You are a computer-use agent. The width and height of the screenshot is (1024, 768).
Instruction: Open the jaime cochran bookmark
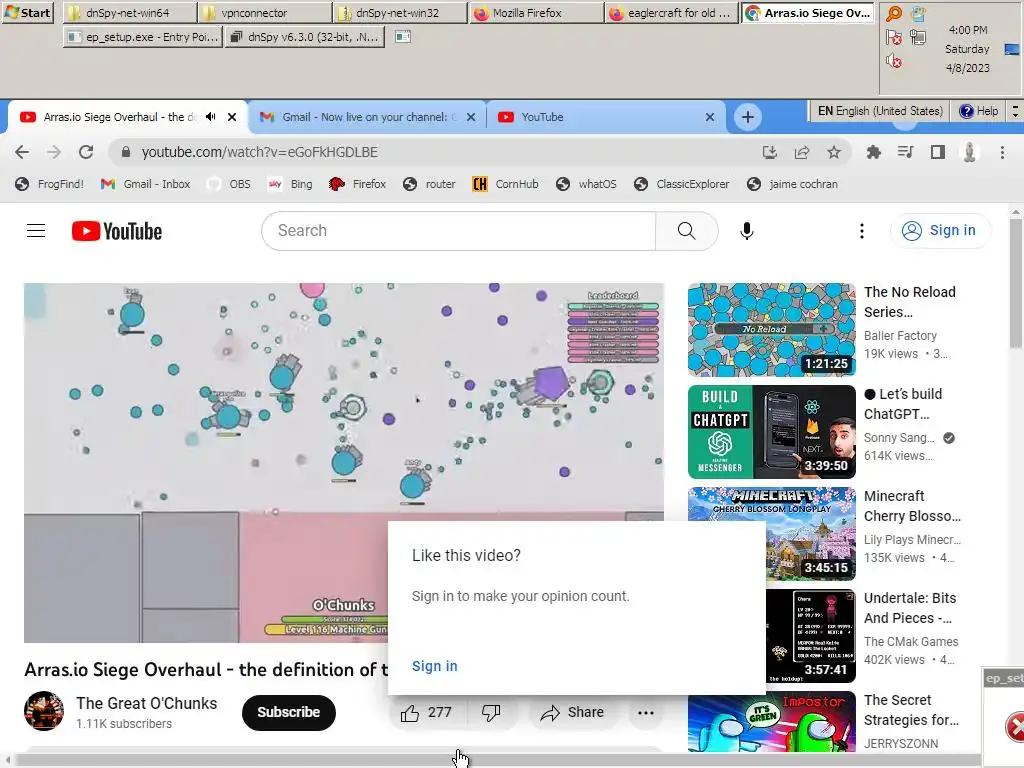pyautogui.click(x=792, y=184)
